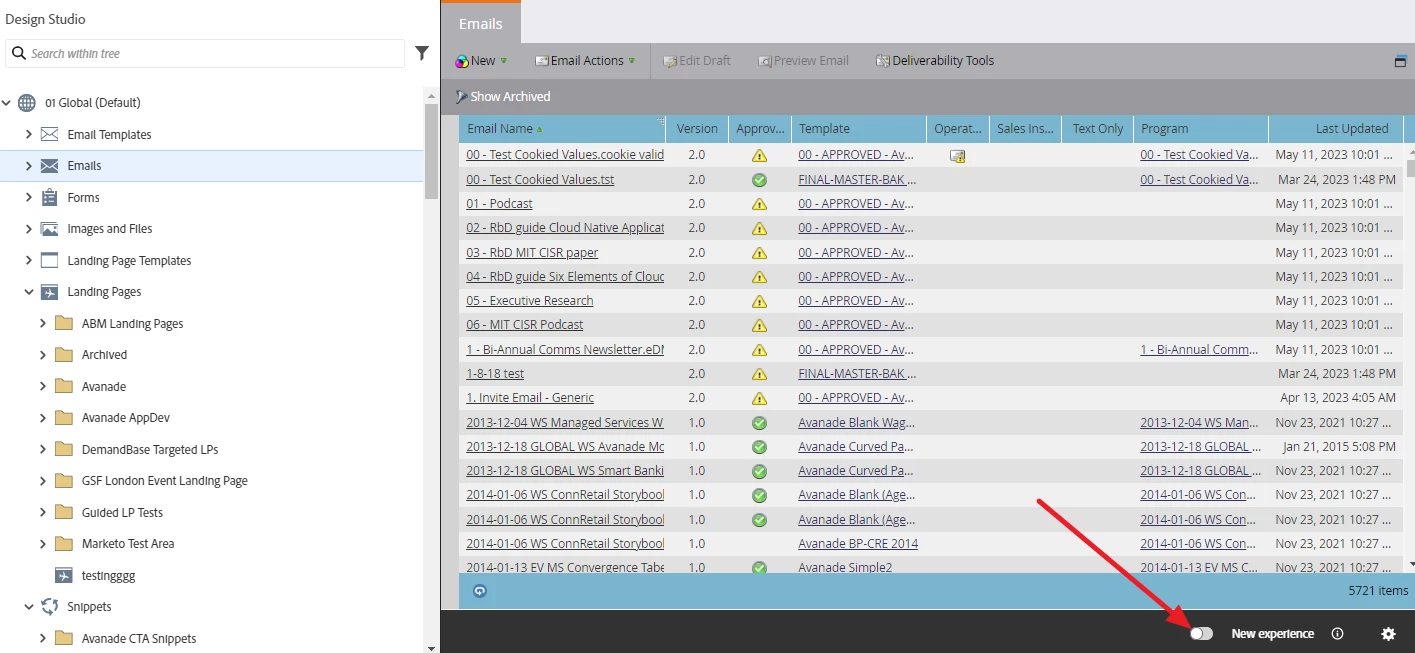Click the Email Templates envelope icon
The width and height of the screenshot is (1415, 653).
click(49, 134)
